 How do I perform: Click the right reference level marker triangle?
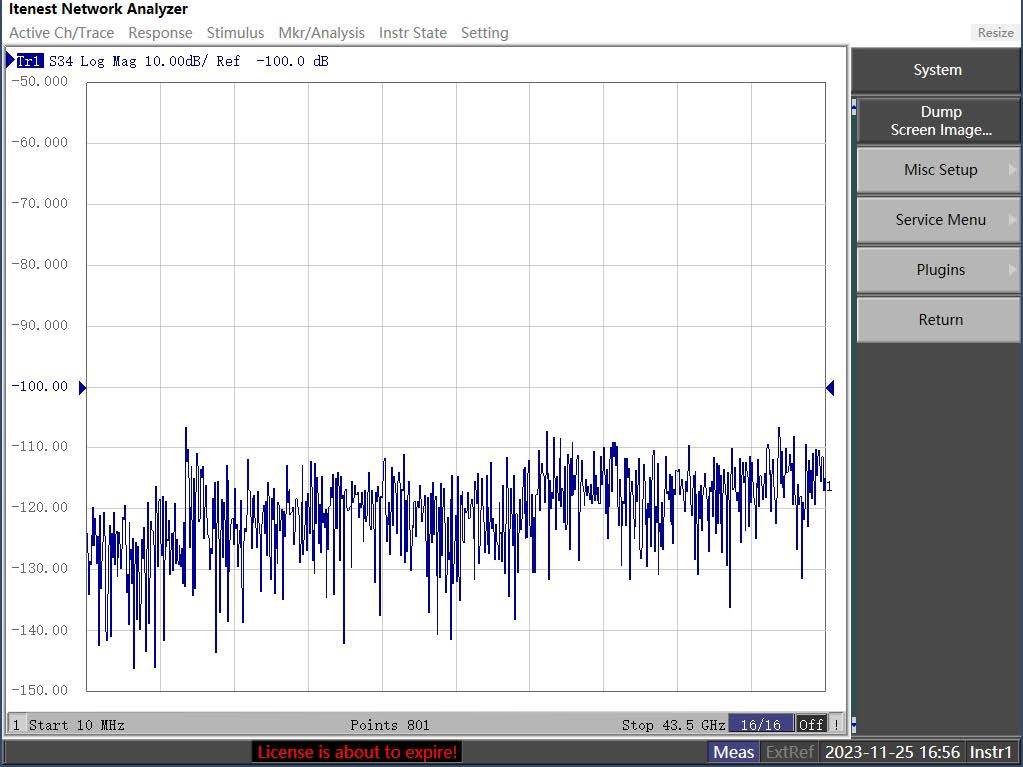830,388
